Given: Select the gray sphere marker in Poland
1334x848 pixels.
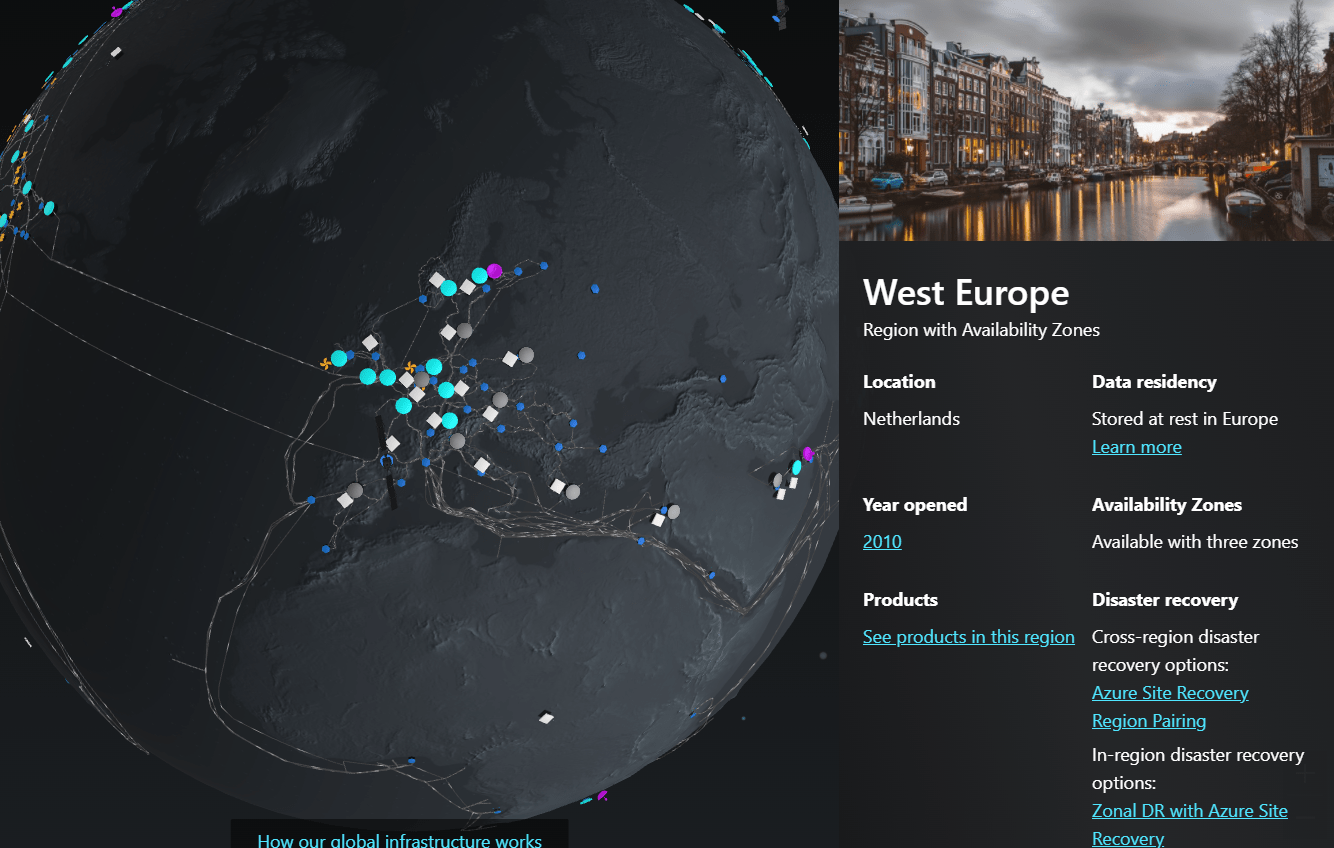Looking at the screenshot, I should pyautogui.click(x=526, y=354).
